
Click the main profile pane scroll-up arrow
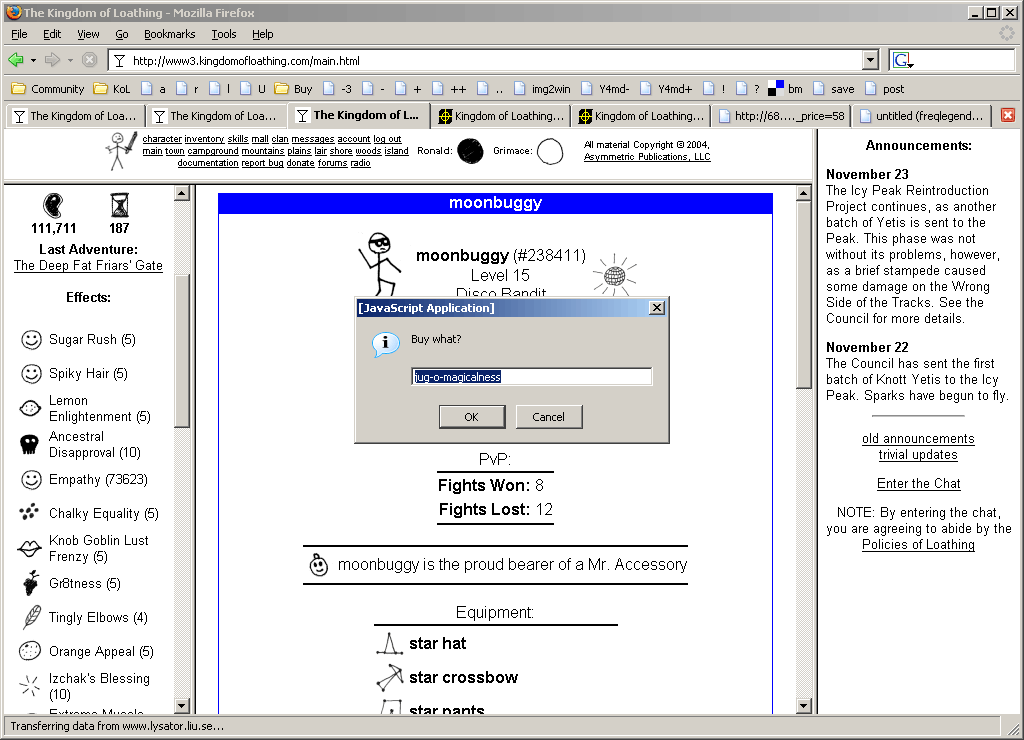pyautogui.click(x=804, y=193)
